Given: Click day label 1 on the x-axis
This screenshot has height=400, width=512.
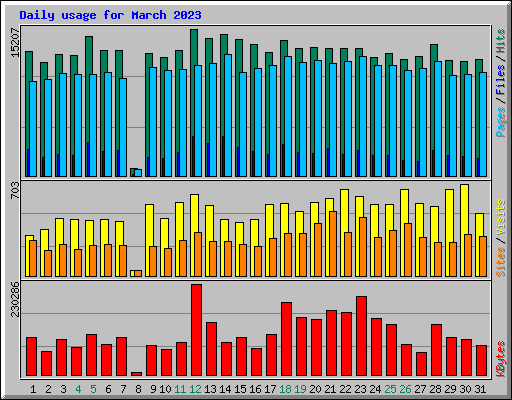Looking at the screenshot, I should [33, 389].
